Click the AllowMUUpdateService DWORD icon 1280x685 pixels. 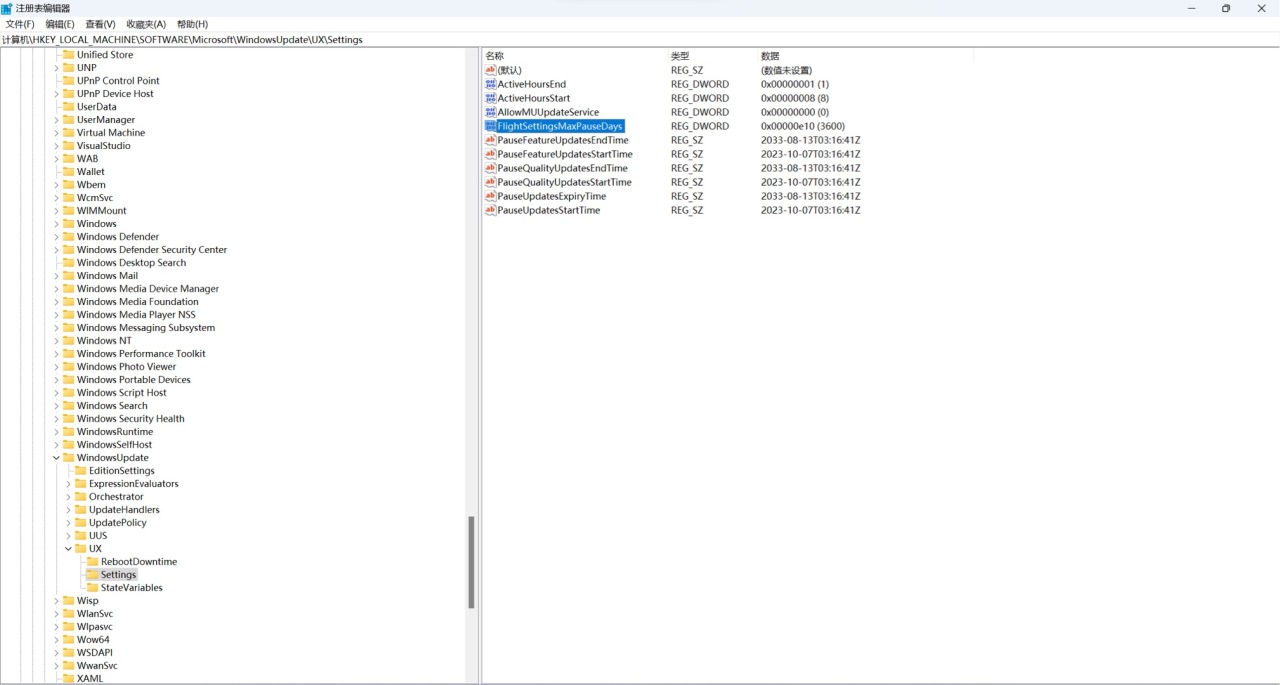point(490,112)
